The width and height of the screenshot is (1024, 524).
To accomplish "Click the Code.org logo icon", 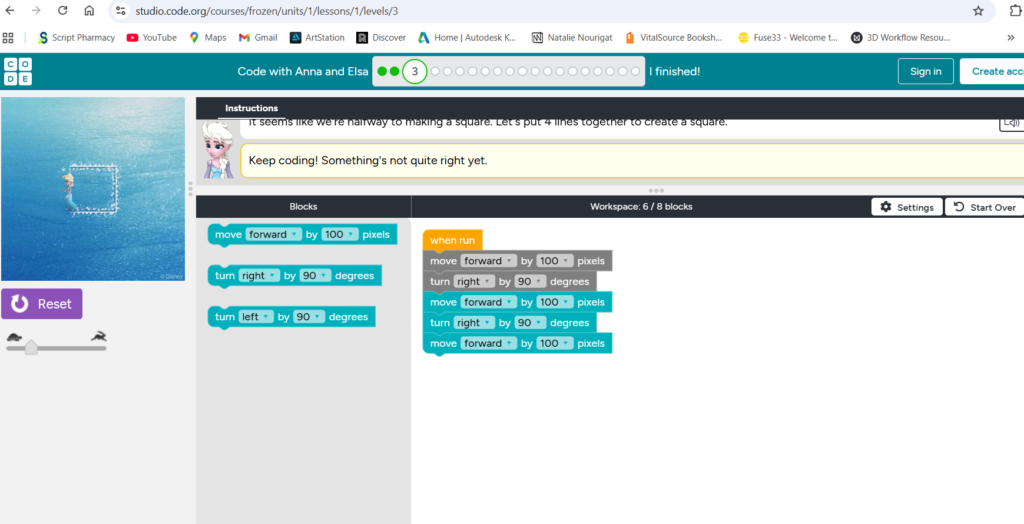I will 17,71.
